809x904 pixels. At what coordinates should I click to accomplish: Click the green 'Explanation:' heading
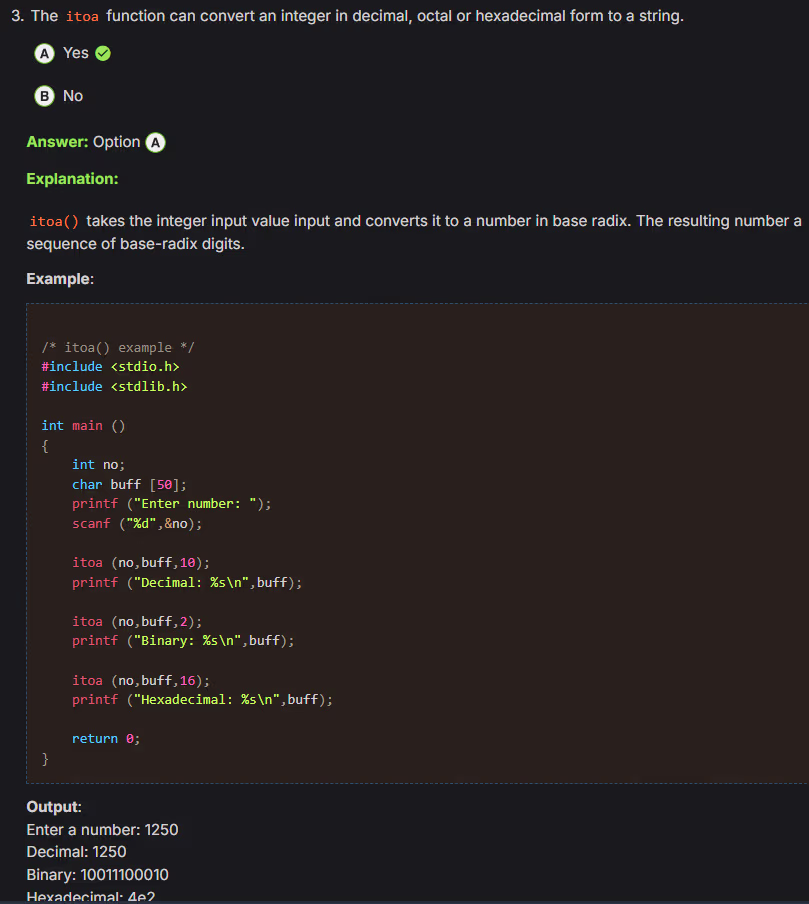(x=72, y=179)
